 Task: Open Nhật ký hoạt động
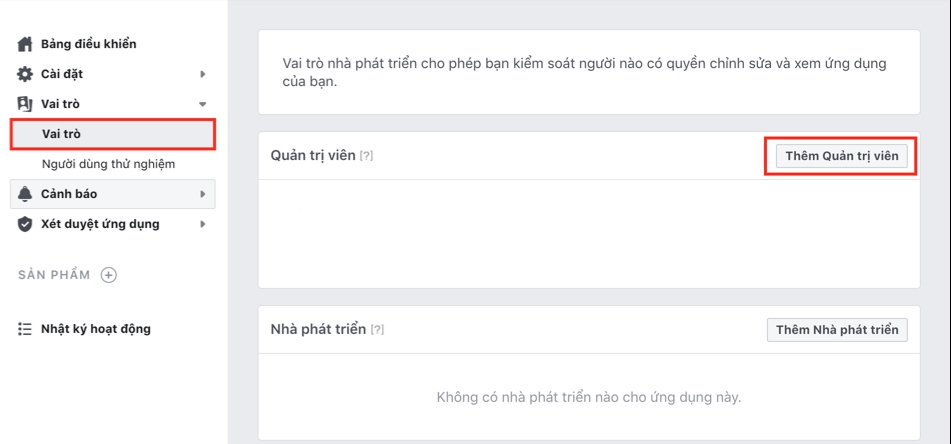(96, 329)
